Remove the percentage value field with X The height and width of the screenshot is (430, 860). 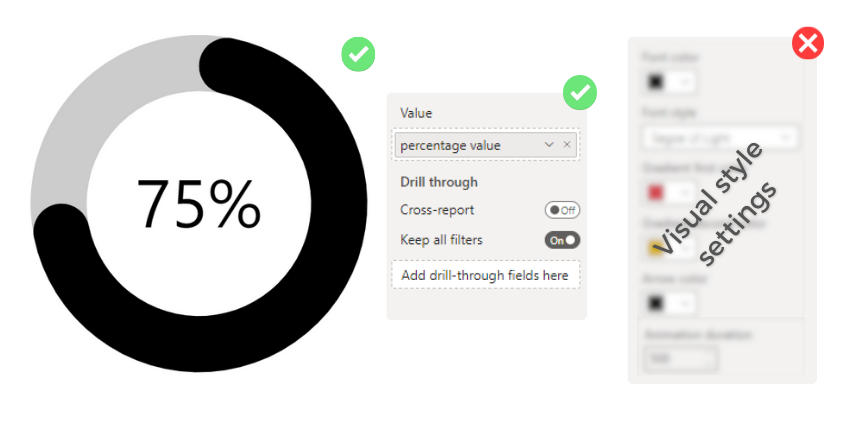[x=567, y=145]
